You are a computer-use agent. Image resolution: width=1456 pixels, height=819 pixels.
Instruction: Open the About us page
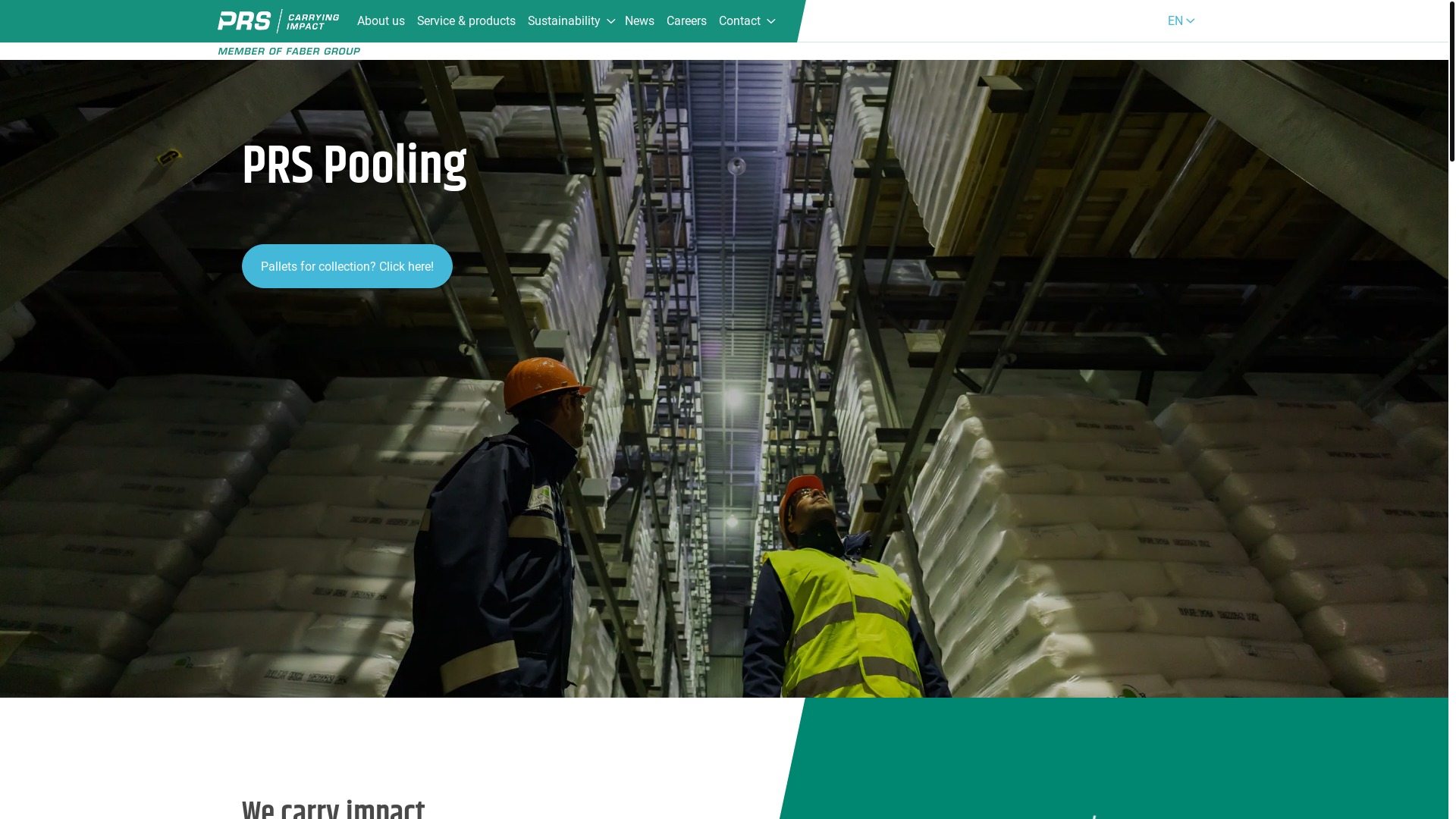381,21
